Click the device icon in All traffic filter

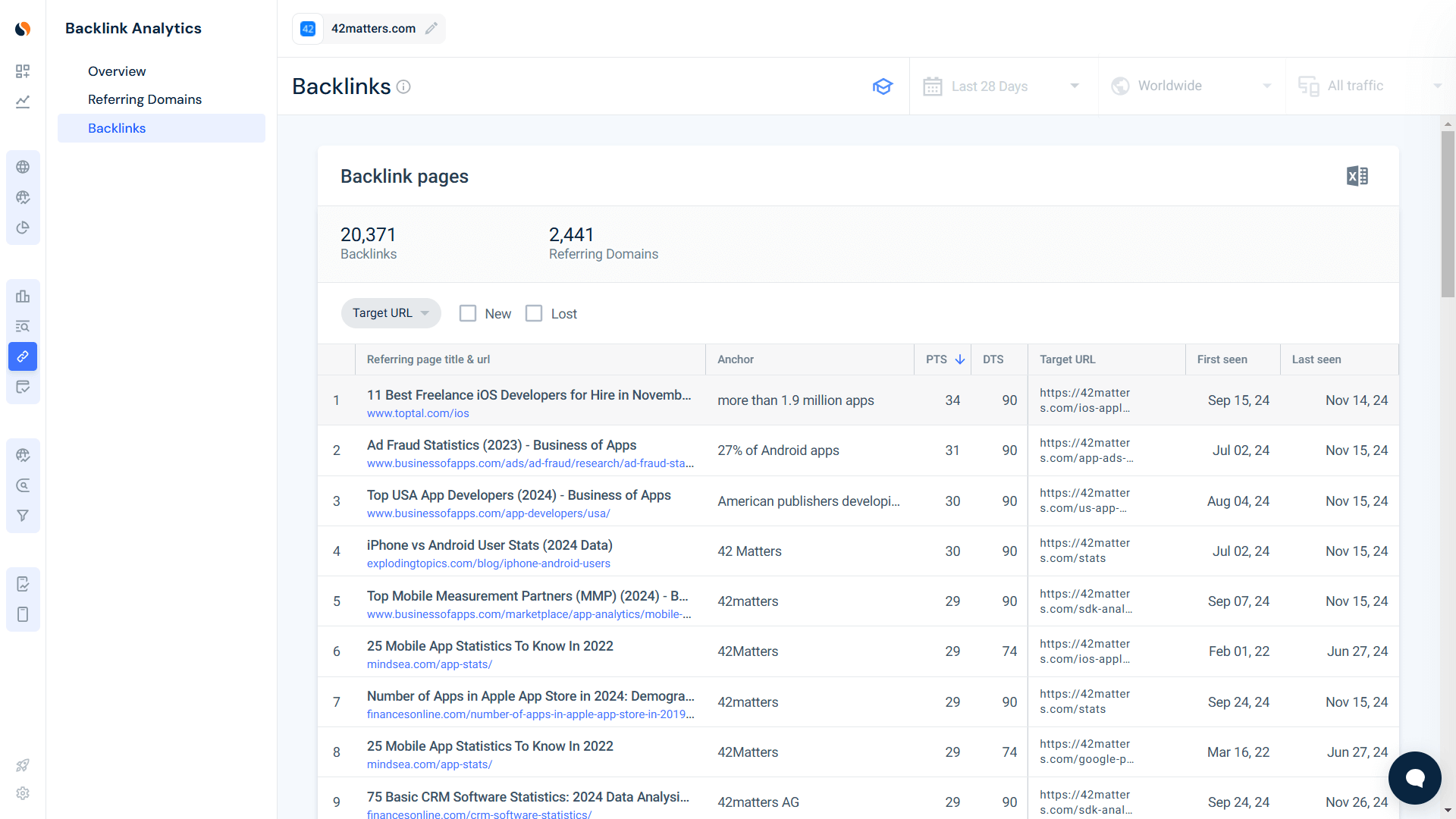point(1309,86)
